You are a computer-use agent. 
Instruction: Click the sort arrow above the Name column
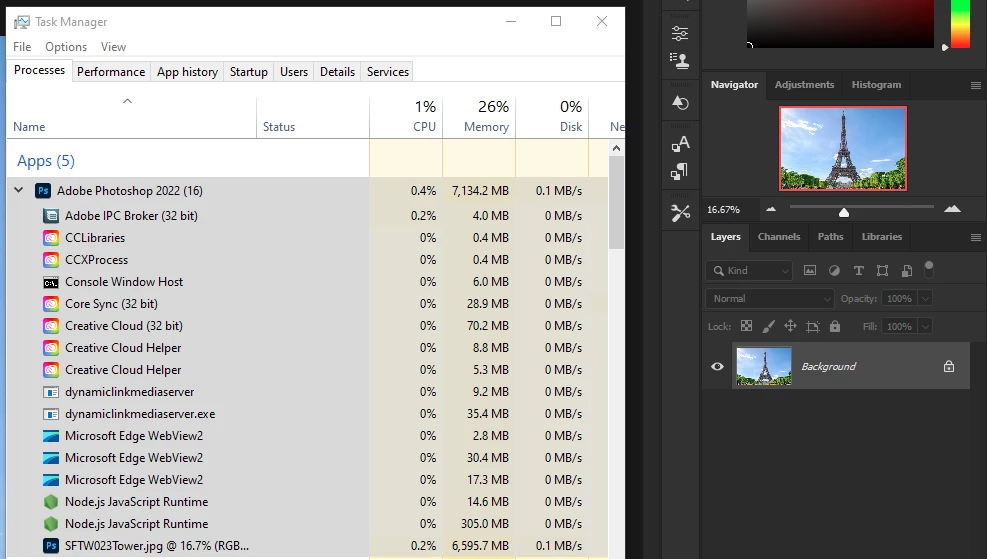pos(127,101)
